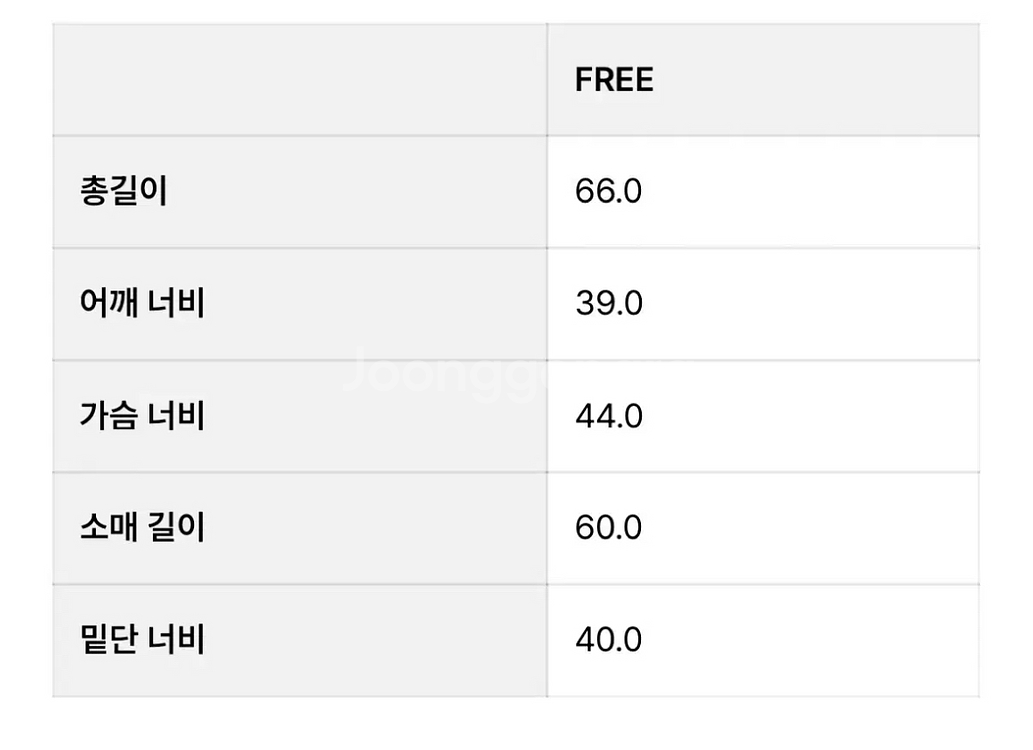
Task: Select the 소매 길이 row label
Action: coord(142,527)
